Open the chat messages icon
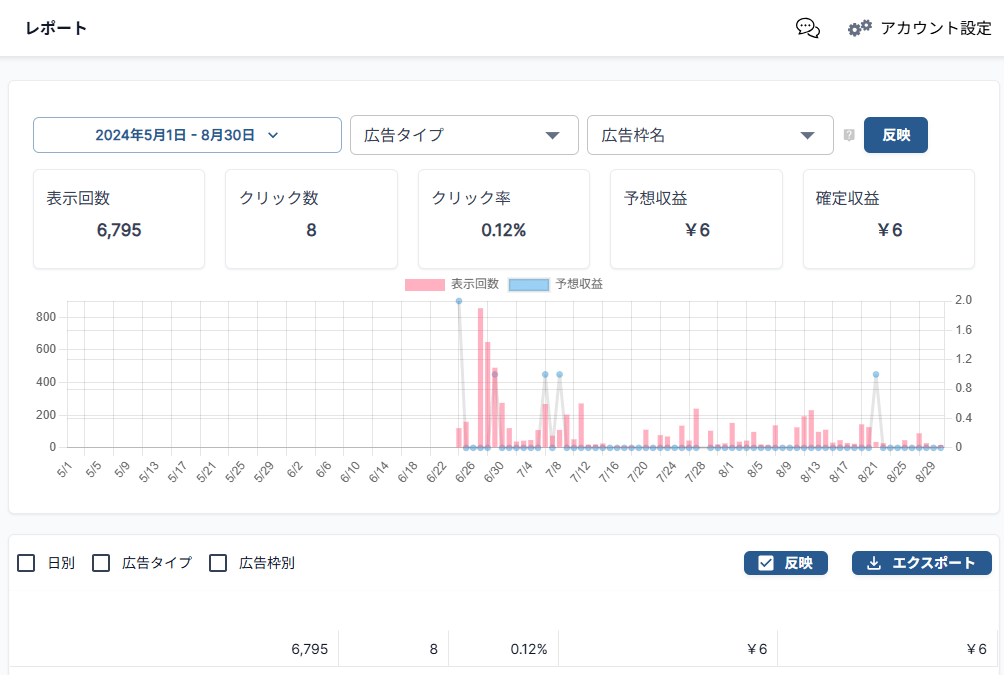1004x675 pixels. pos(807,28)
